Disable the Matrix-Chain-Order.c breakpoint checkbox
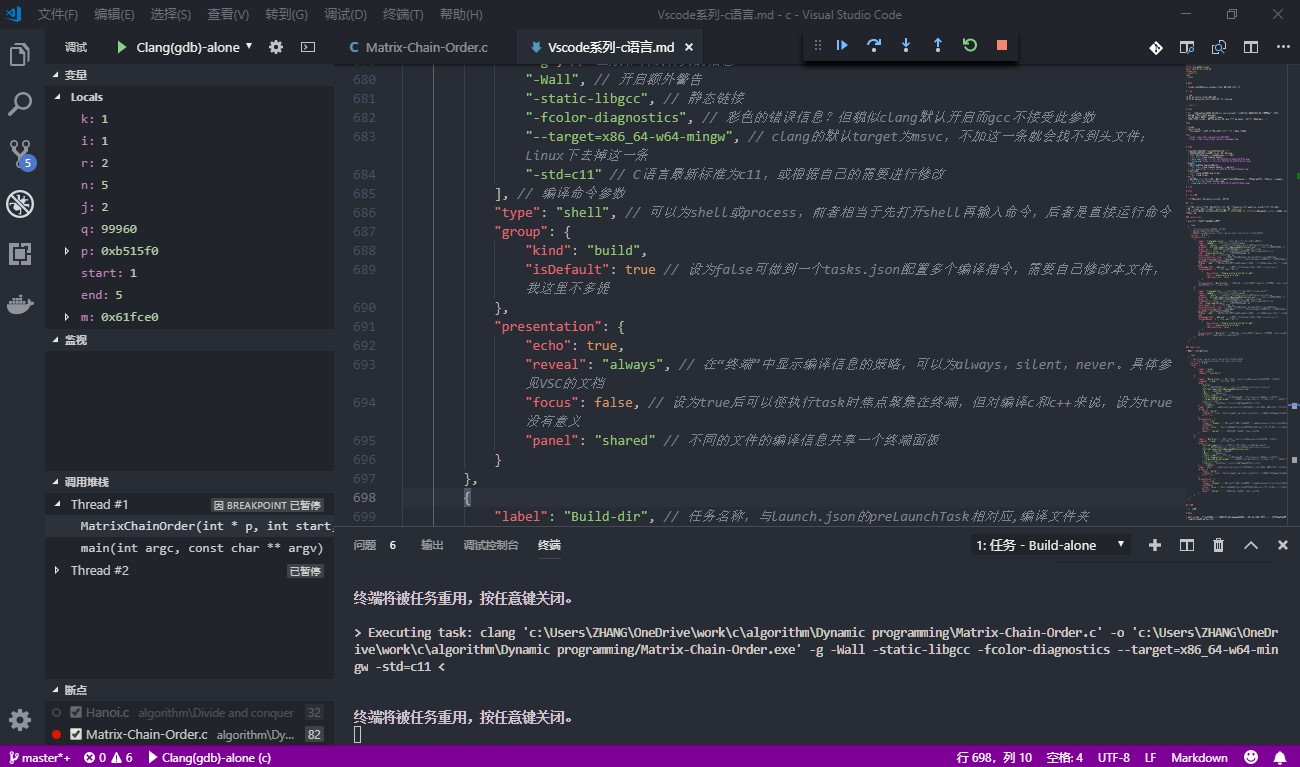1300x767 pixels. tap(76, 735)
